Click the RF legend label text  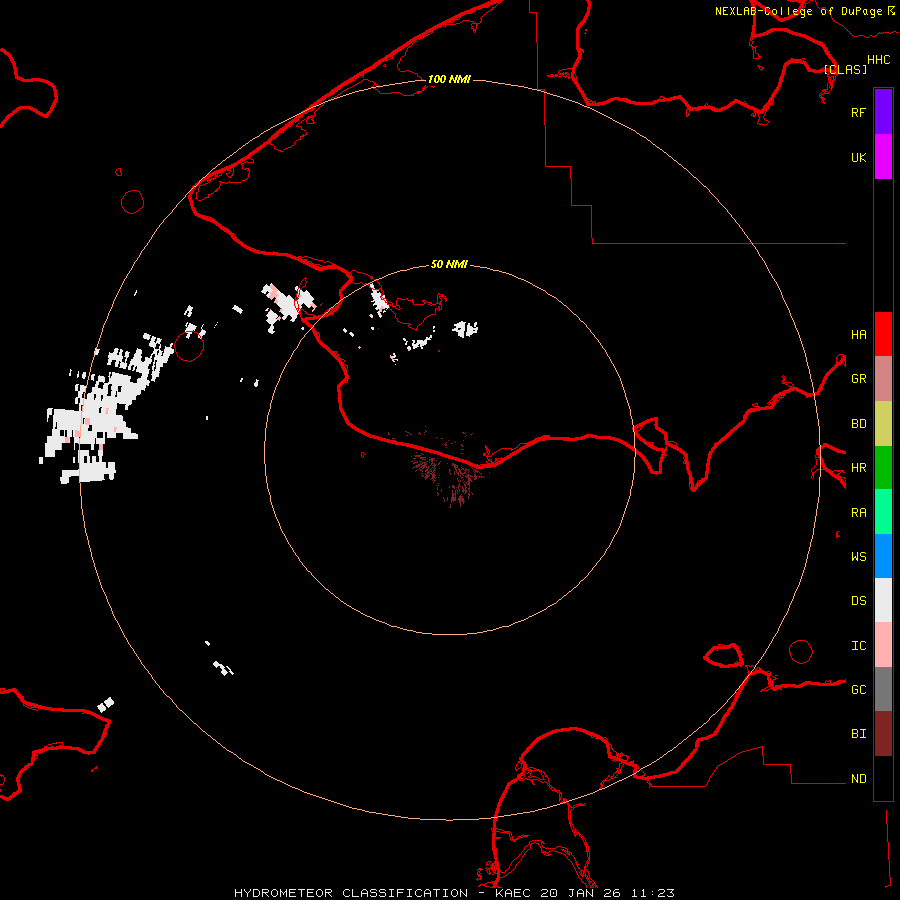(858, 112)
